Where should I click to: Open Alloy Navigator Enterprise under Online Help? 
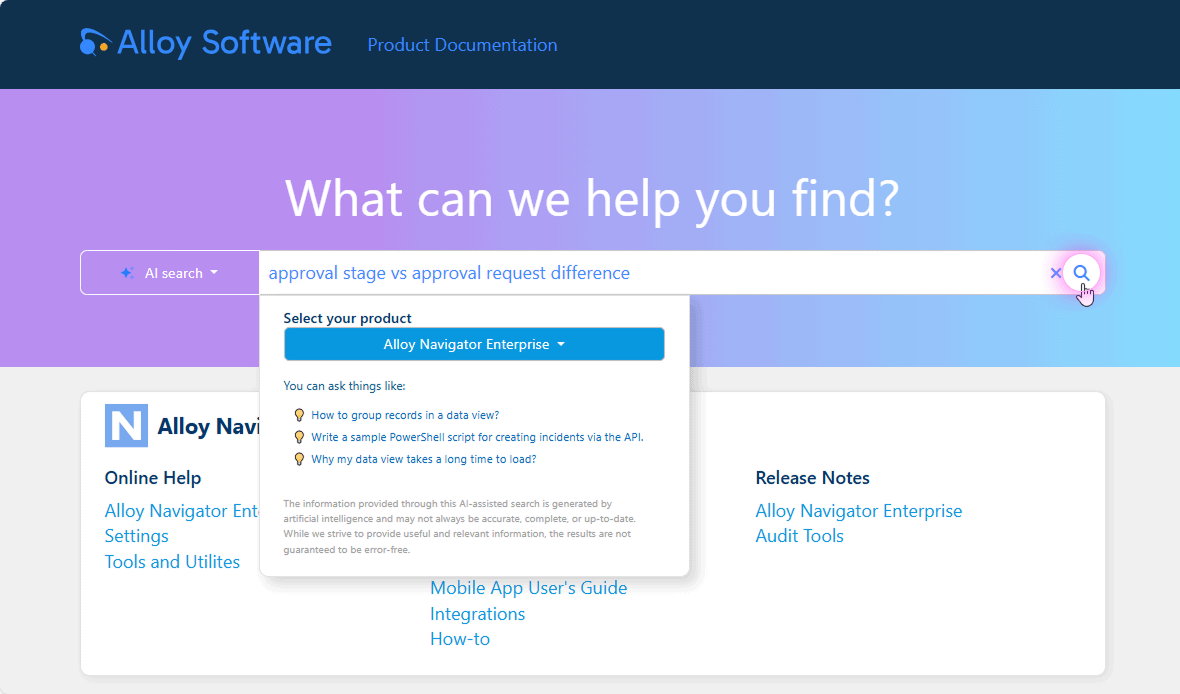[181, 511]
